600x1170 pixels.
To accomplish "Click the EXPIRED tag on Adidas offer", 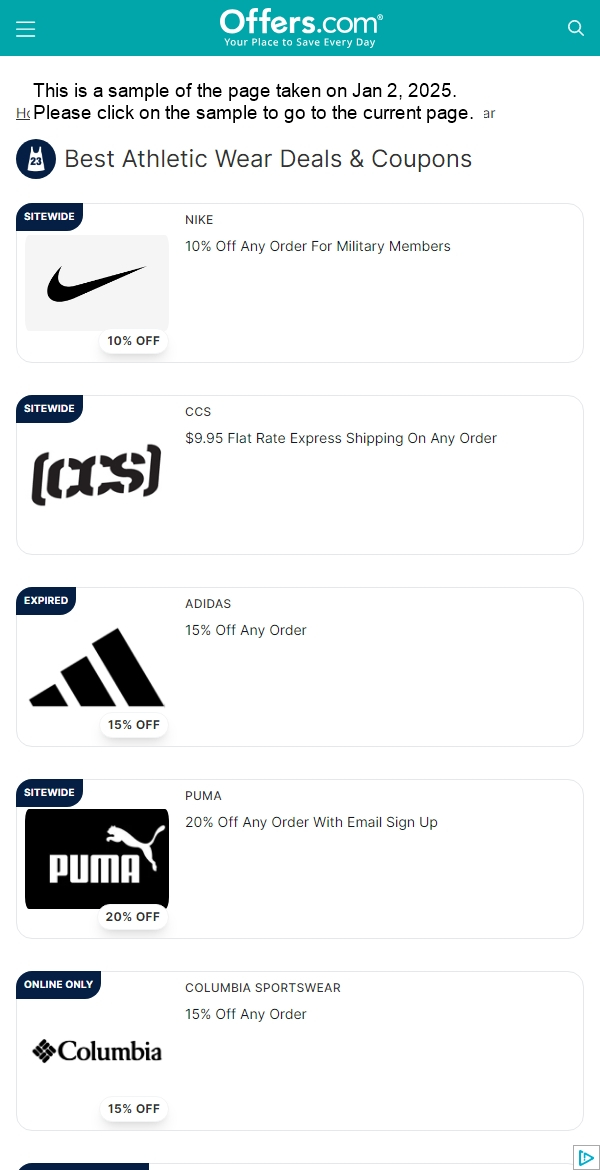I will 46,601.
